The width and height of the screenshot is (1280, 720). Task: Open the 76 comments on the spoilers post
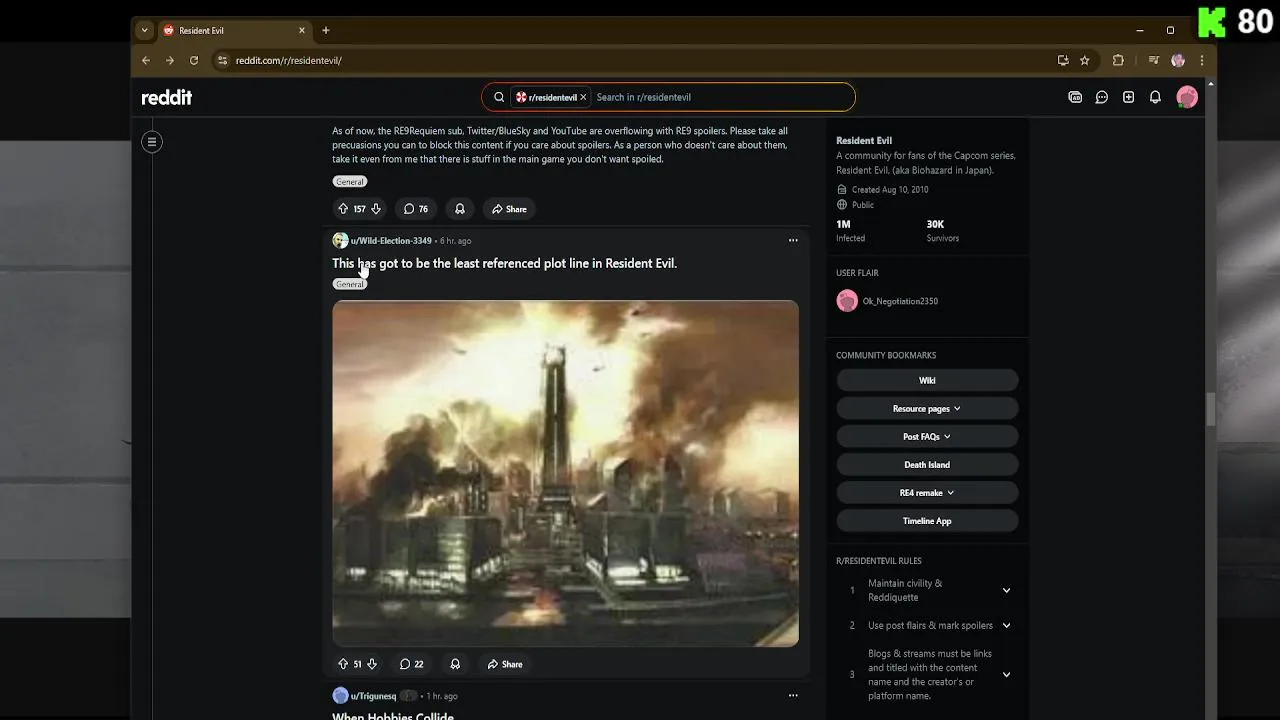coord(416,209)
